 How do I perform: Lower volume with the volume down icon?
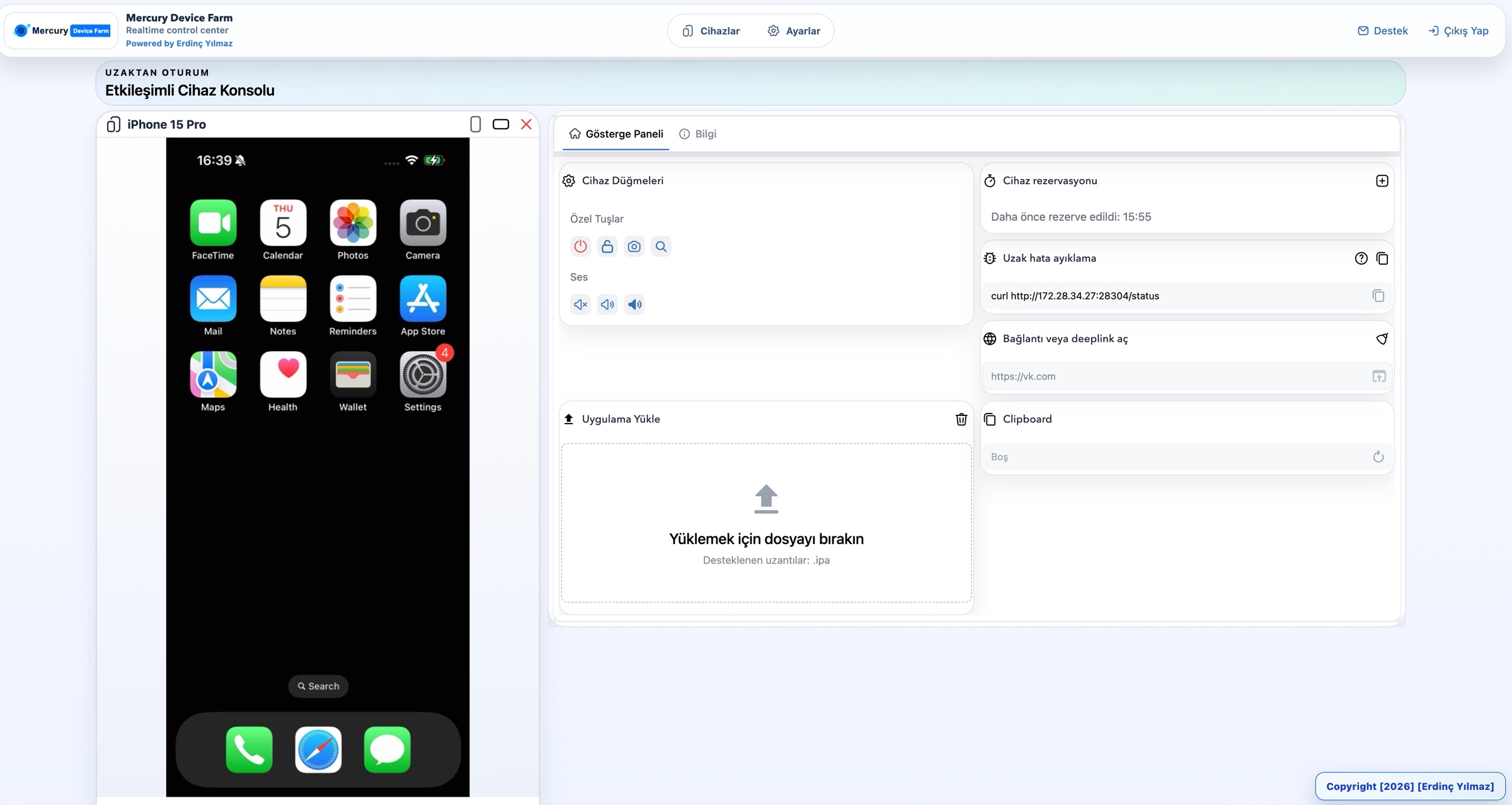click(607, 304)
